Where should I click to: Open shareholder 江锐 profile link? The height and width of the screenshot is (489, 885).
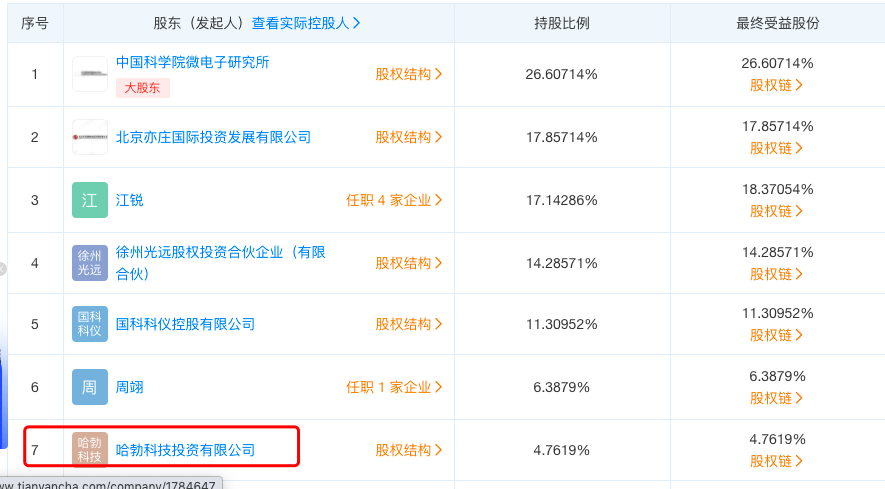pyautogui.click(x=130, y=200)
